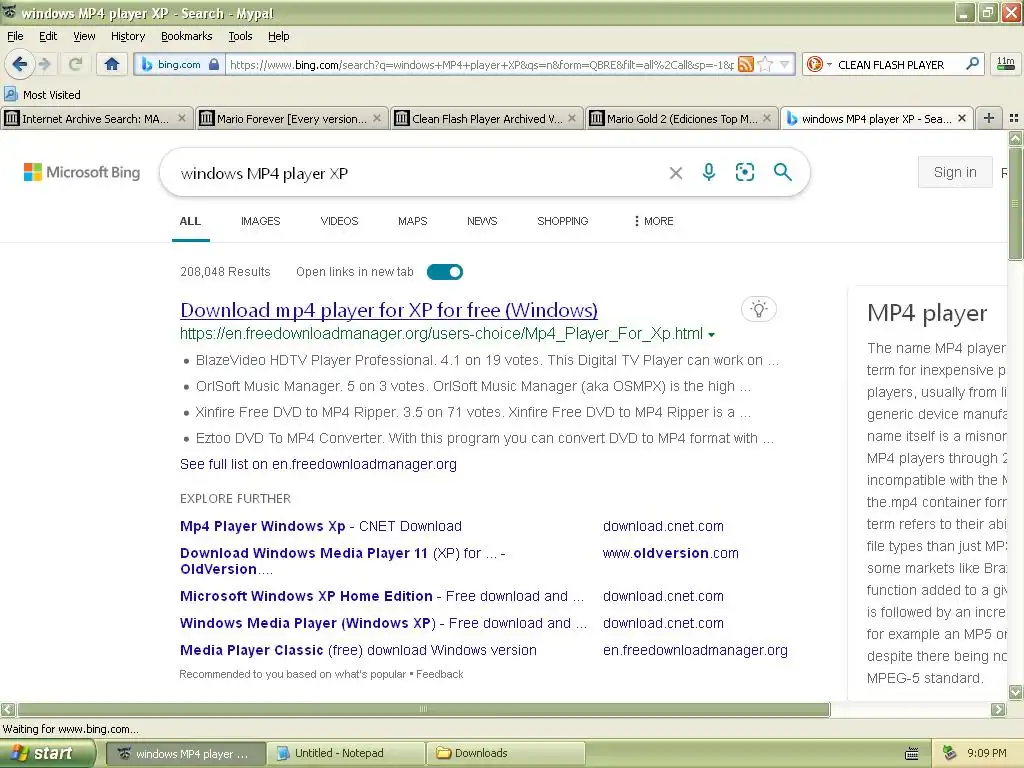Image resolution: width=1024 pixels, height=768 pixels.
Task: Click the padlock site security icon
Action: tap(214, 64)
